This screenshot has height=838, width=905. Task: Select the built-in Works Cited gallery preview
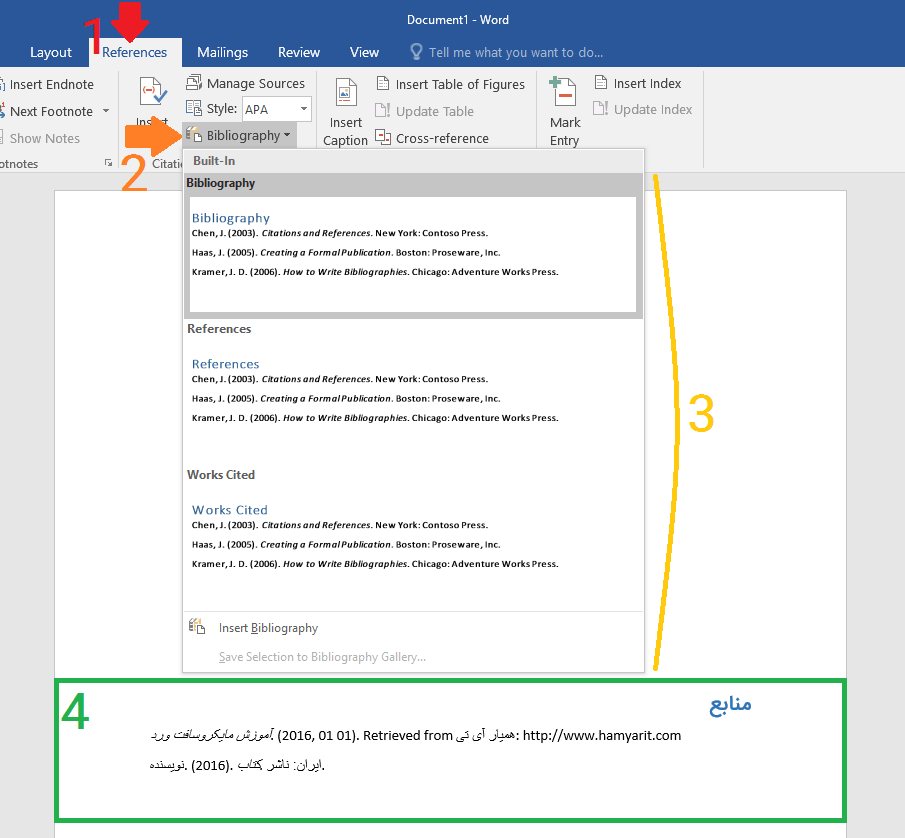coord(413,545)
